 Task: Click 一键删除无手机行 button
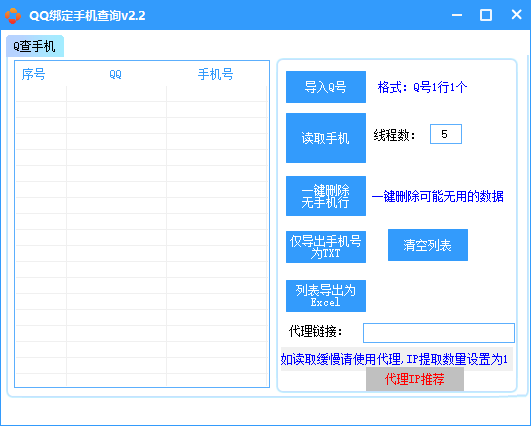click(326, 196)
